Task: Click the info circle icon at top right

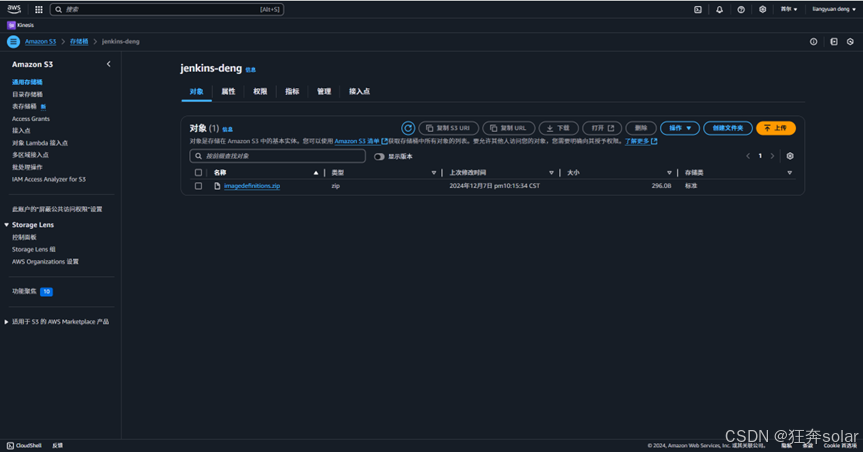Action: pos(813,41)
